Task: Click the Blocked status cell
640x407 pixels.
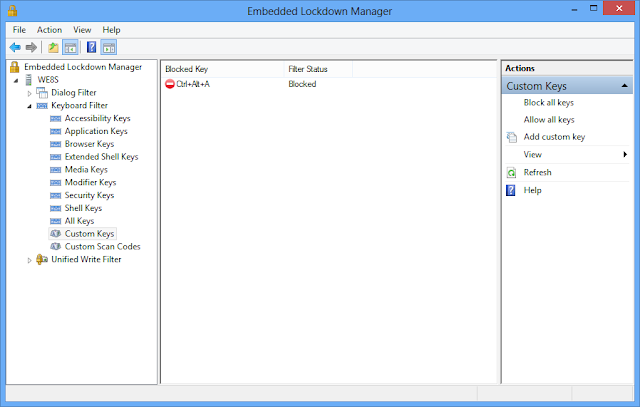Action: click(302, 84)
